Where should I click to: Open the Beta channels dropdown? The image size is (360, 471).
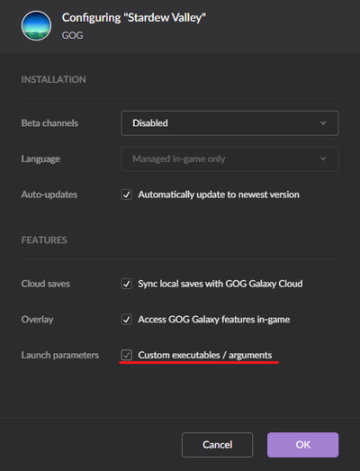(x=230, y=123)
